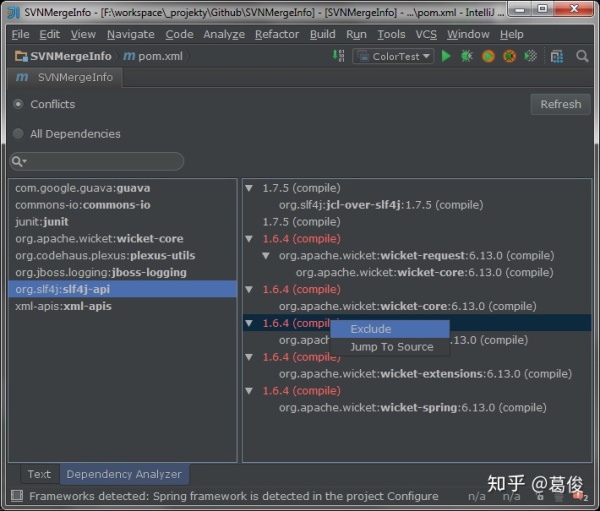The height and width of the screenshot is (511, 600).
Task: Debug ColorTest with the bug icon
Action: pos(467,56)
